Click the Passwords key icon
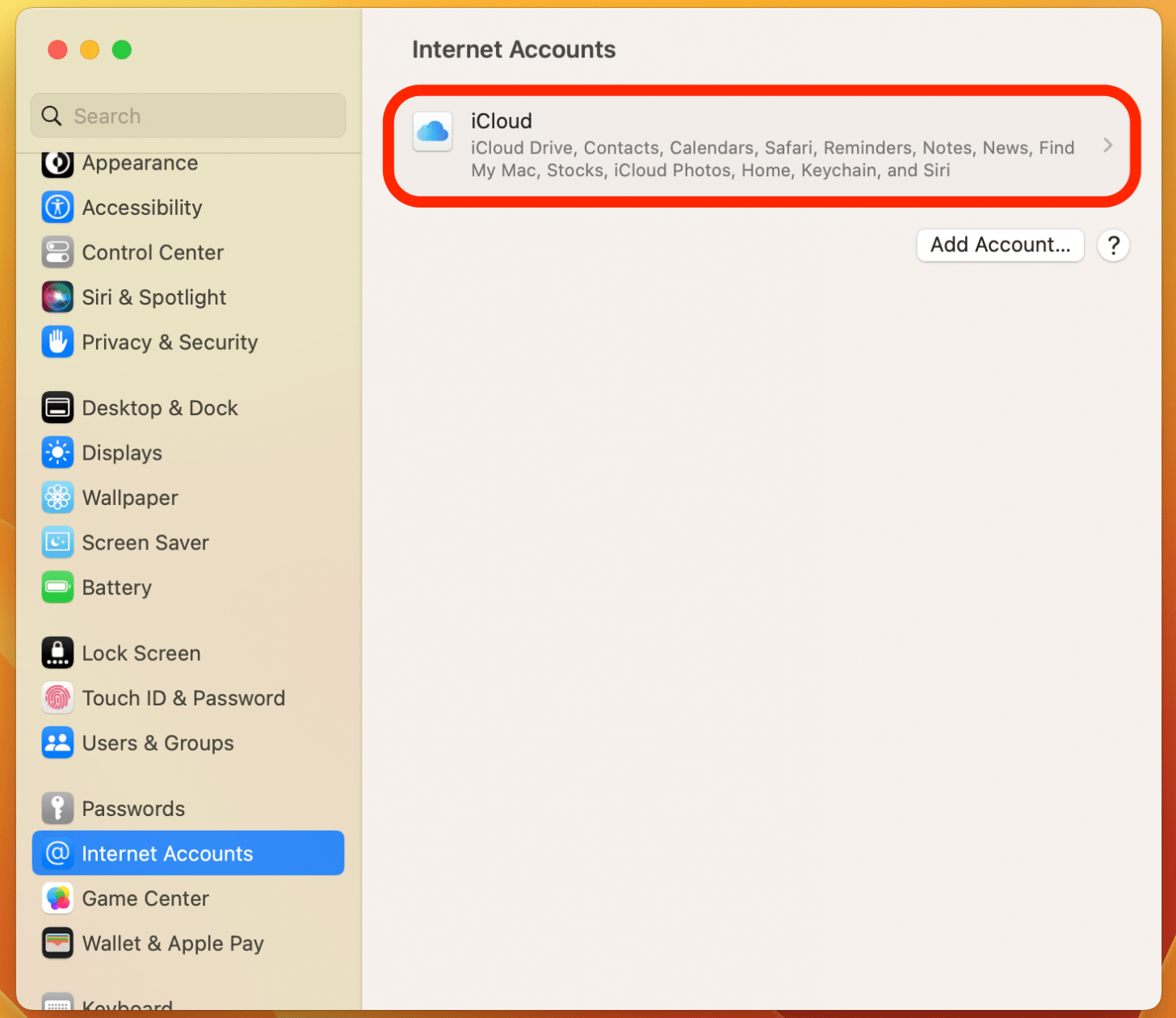This screenshot has width=1176, height=1018. tap(57, 809)
